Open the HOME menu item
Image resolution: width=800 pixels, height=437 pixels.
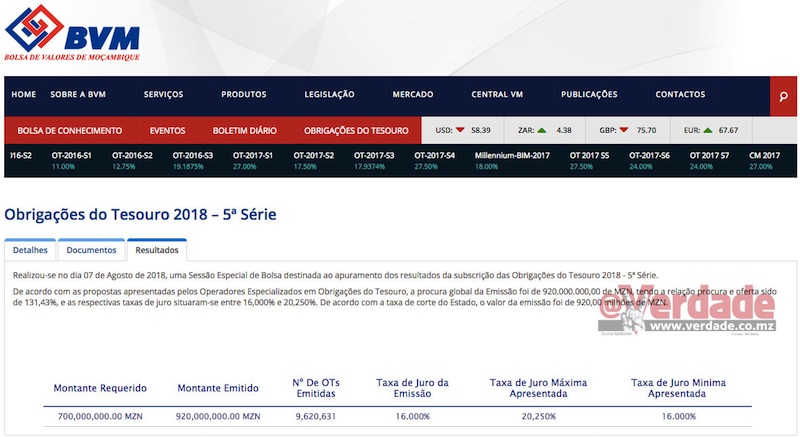pyautogui.click(x=23, y=95)
